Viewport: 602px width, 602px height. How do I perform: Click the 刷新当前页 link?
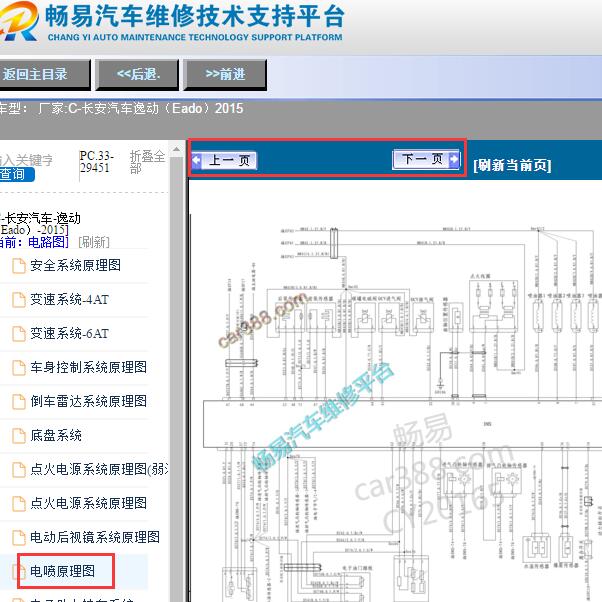pyautogui.click(x=512, y=165)
